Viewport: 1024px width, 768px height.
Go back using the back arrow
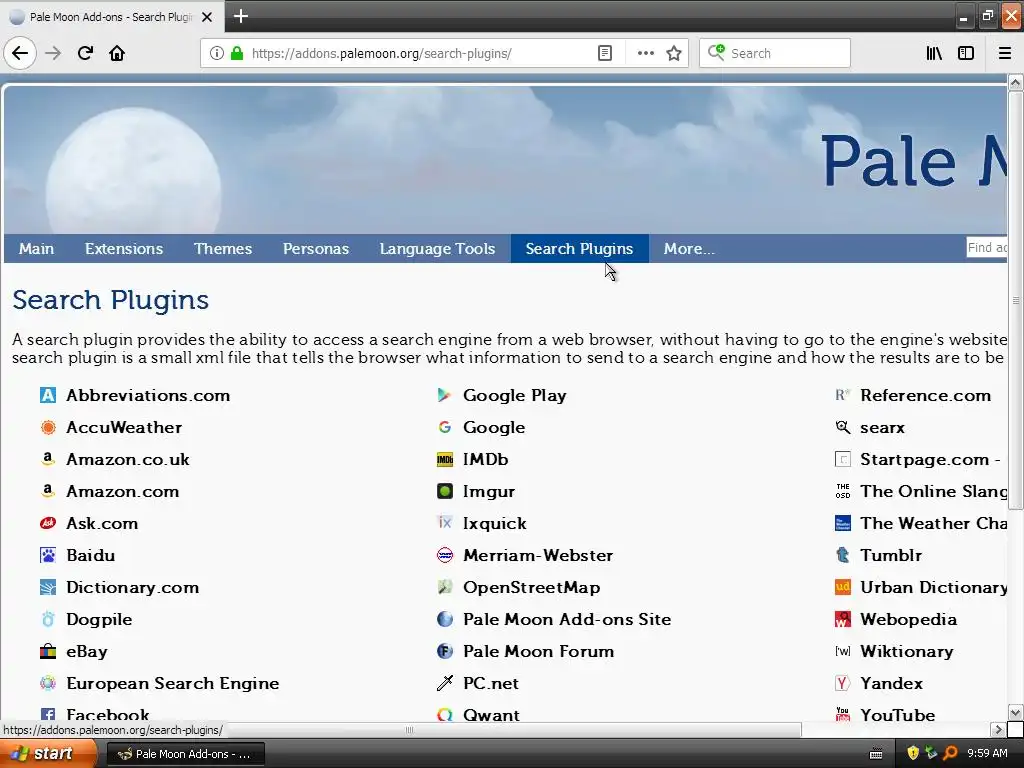20,53
